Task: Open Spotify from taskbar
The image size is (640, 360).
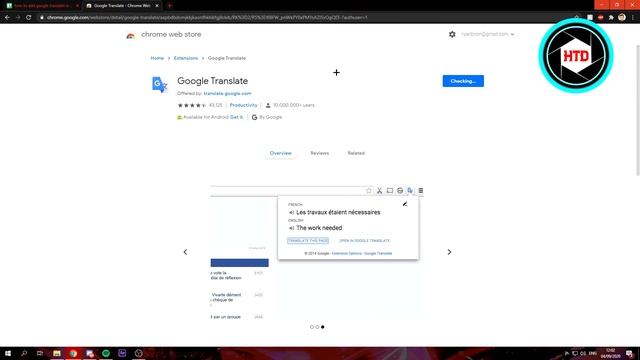Action: pyautogui.click(x=106, y=353)
